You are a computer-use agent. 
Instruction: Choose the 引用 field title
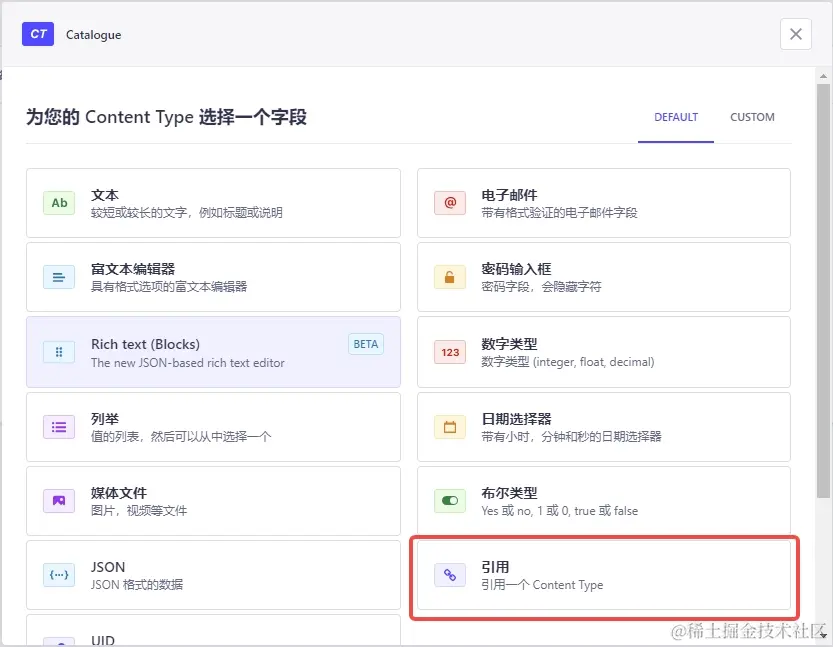(x=495, y=567)
